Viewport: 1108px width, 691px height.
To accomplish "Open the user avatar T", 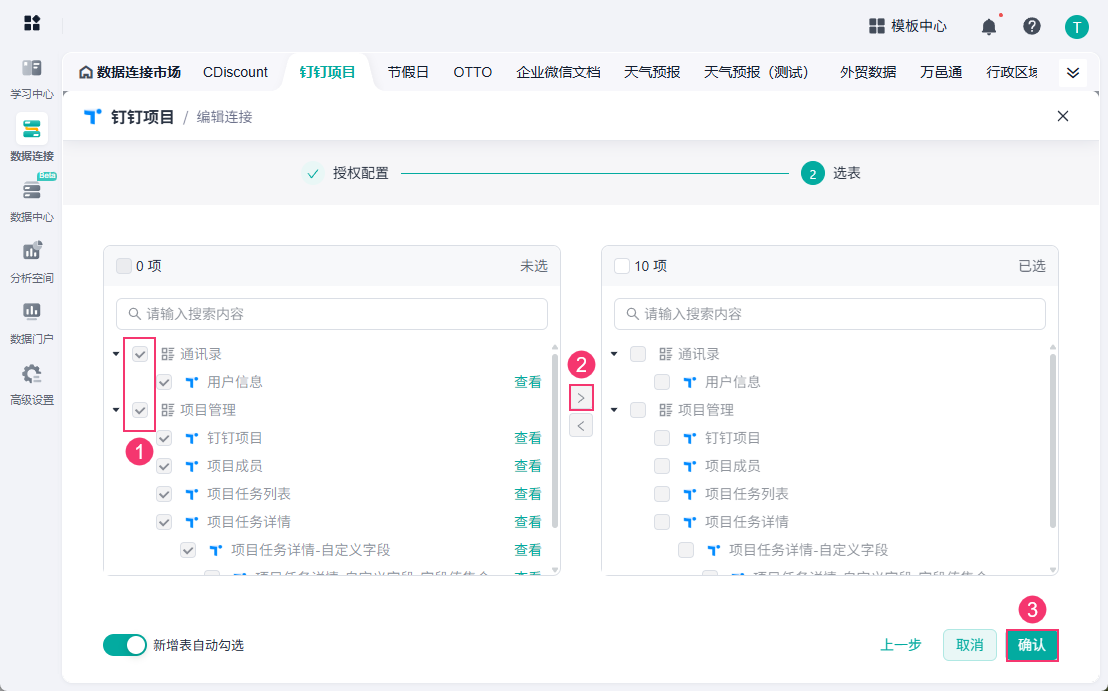I will coord(1077,27).
